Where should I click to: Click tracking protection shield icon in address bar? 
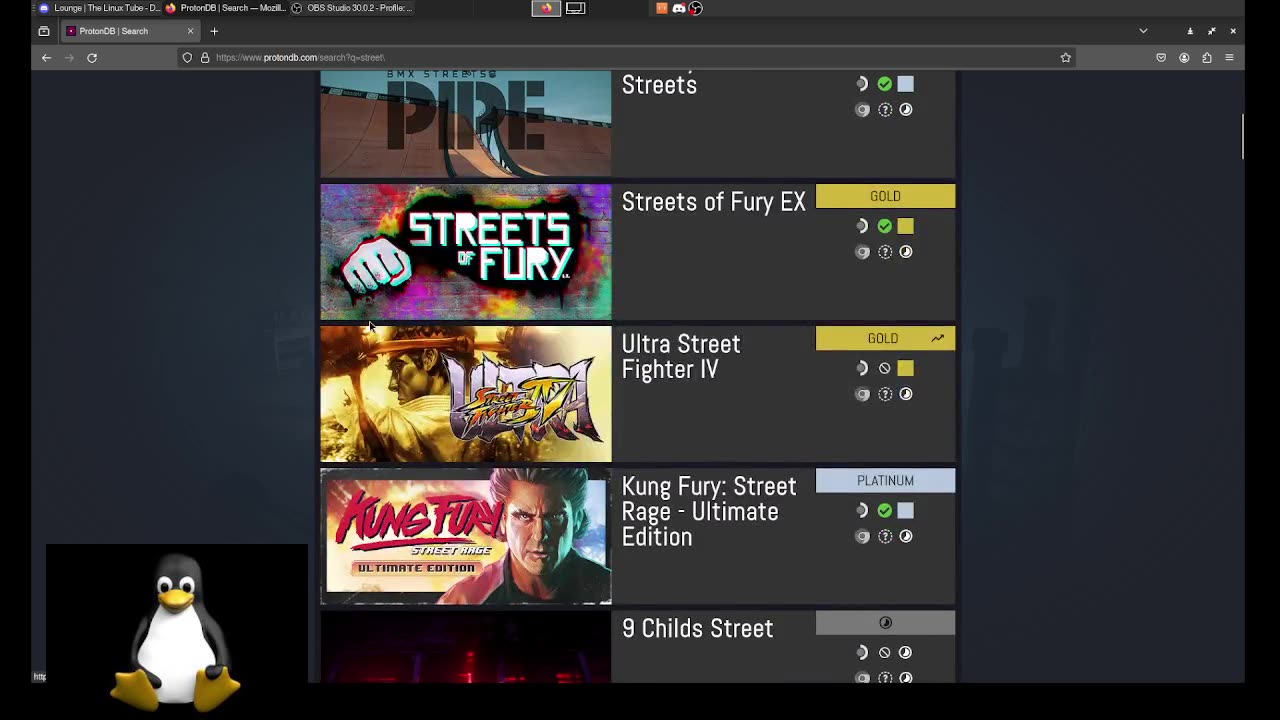187,58
